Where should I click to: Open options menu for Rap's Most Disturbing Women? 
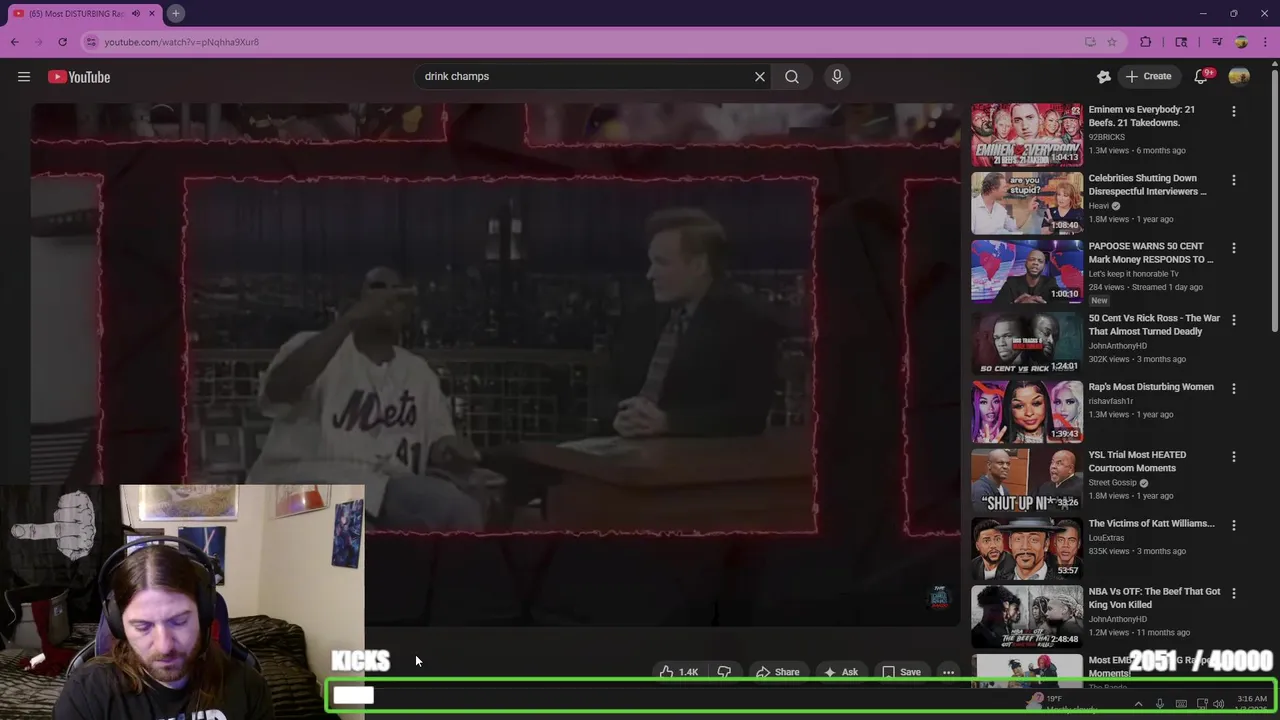[1234, 388]
